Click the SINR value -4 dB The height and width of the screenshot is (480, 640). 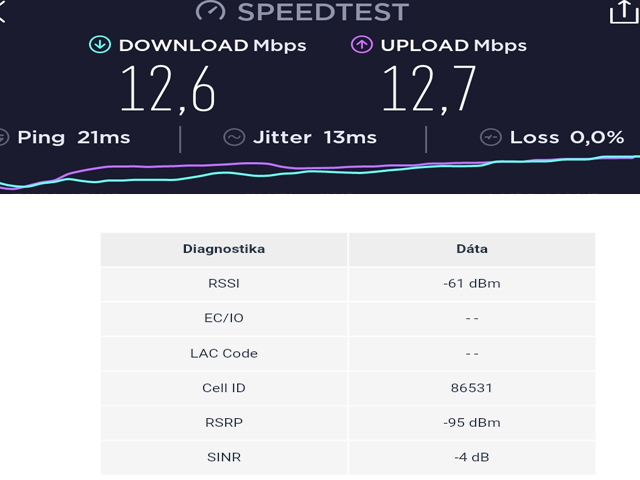pos(471,457)
